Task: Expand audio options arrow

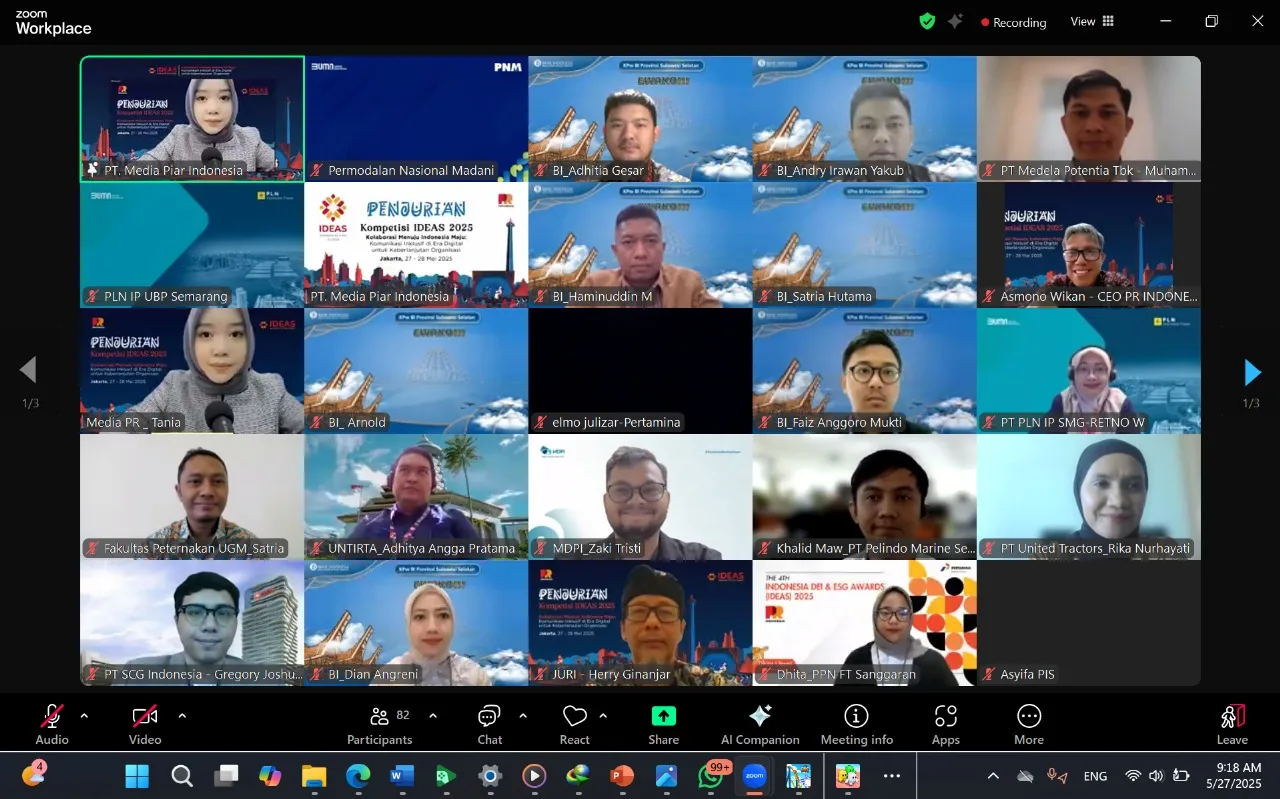Action: pyautogui.click(x=84, y=716)
